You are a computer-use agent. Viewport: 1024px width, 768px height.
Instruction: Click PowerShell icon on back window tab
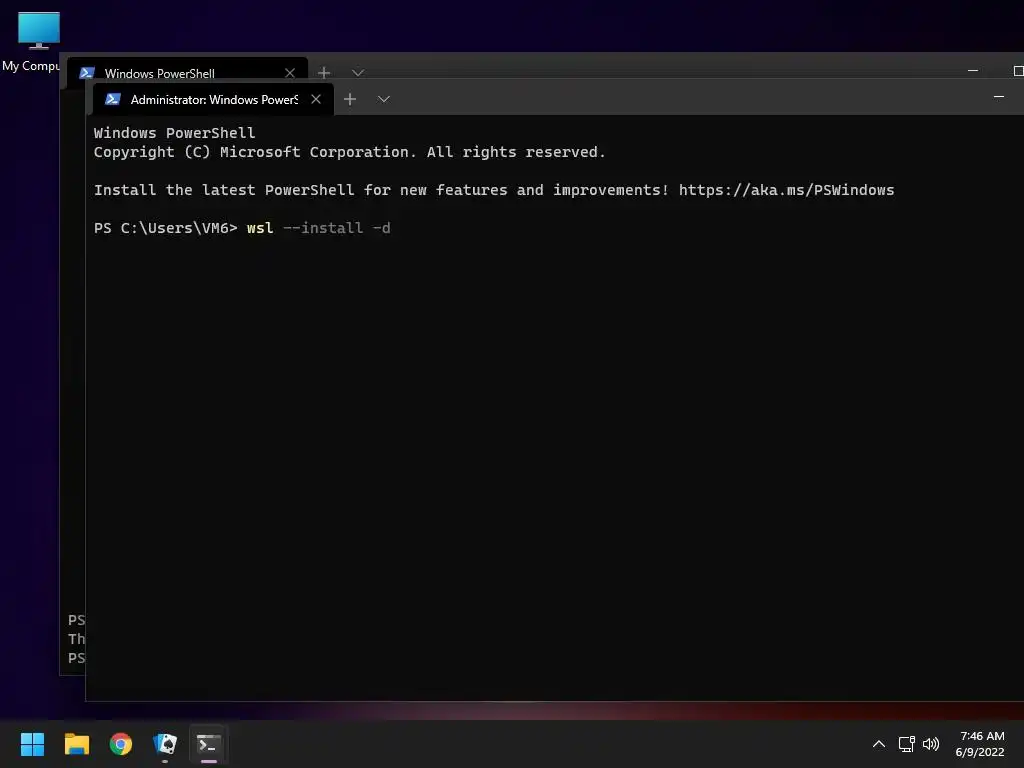[87, 73]
